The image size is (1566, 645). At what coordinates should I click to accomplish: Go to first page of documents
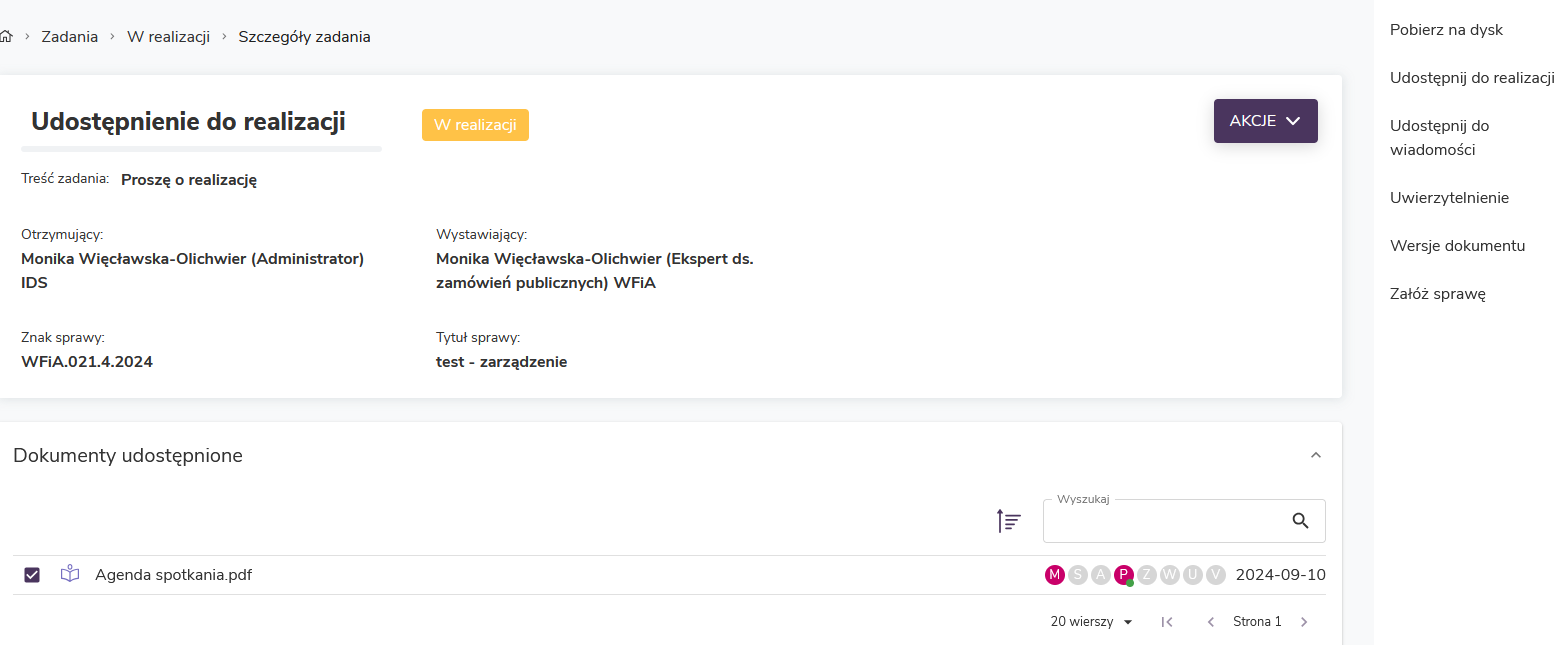click(x=1167, y=622)
